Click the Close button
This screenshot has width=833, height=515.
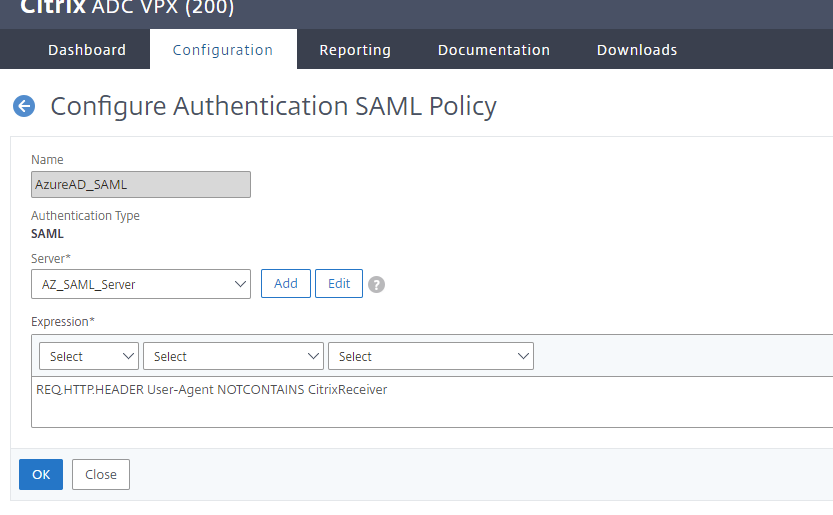point(101,474)
